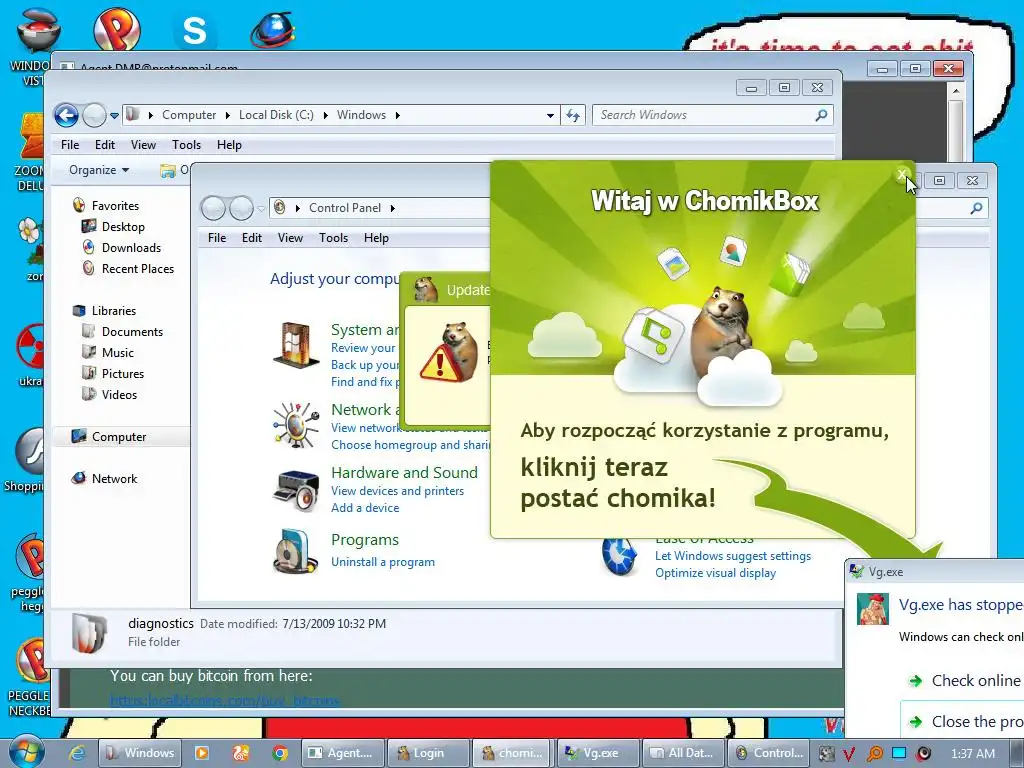Open the Organize dropdown in Explorer

(x=99, y=170)
